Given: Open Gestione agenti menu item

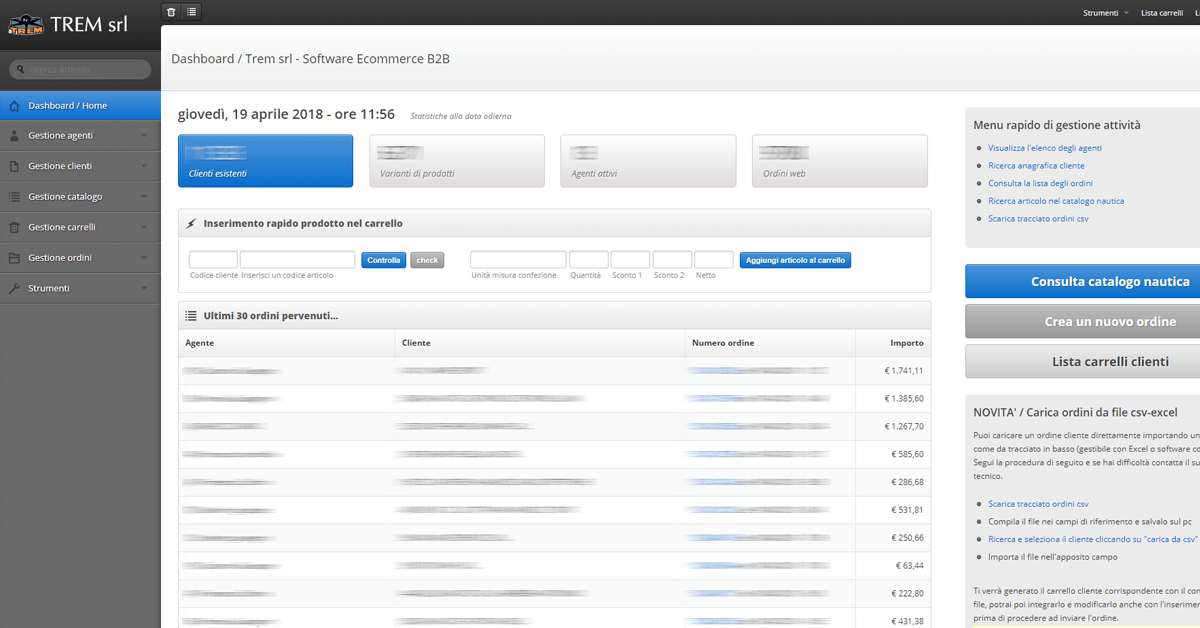Looking at the screenshot, I should (80, 136).
